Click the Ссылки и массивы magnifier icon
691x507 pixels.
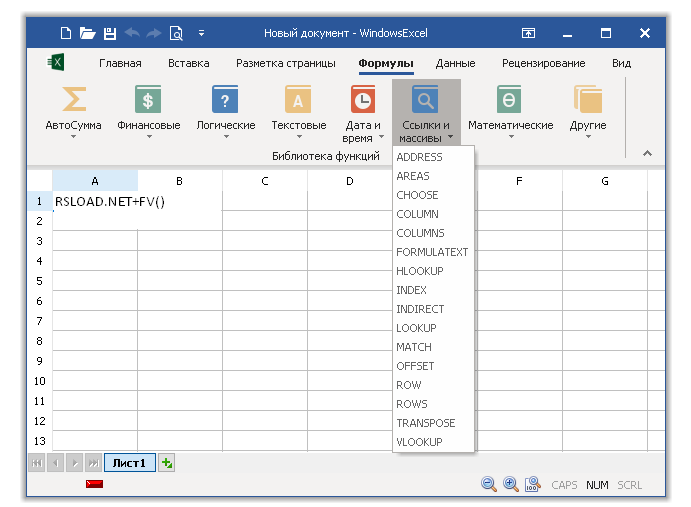pyautogui.click(x=425, y=99)
